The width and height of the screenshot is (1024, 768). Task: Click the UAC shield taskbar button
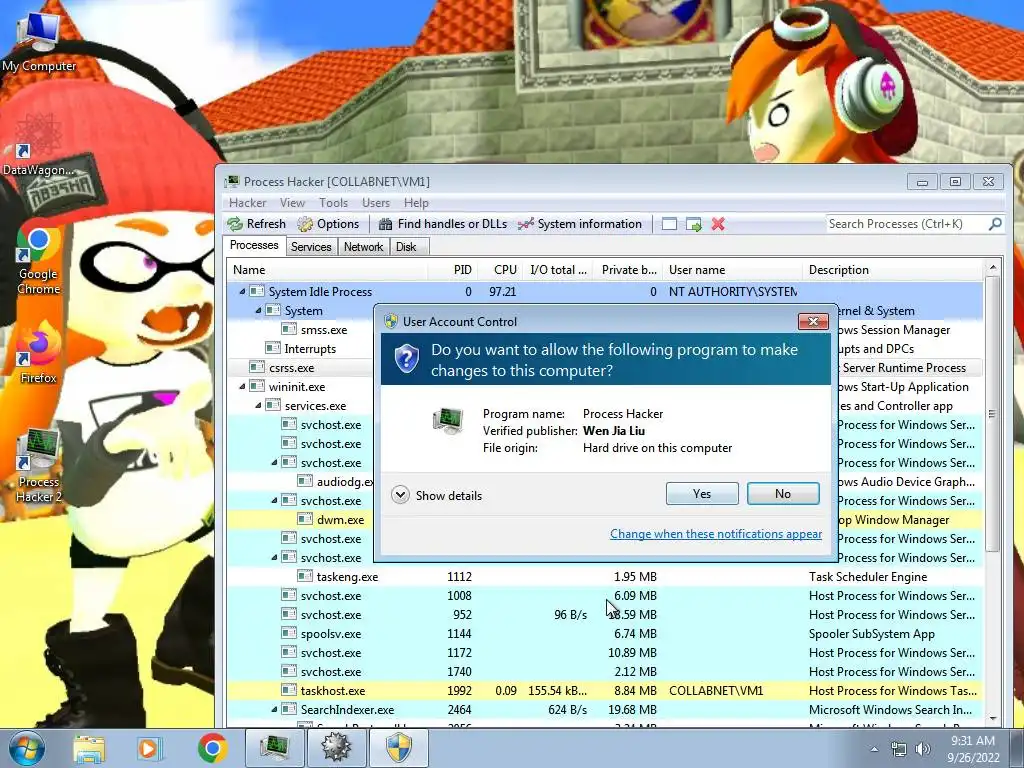(x=398, y=748)
